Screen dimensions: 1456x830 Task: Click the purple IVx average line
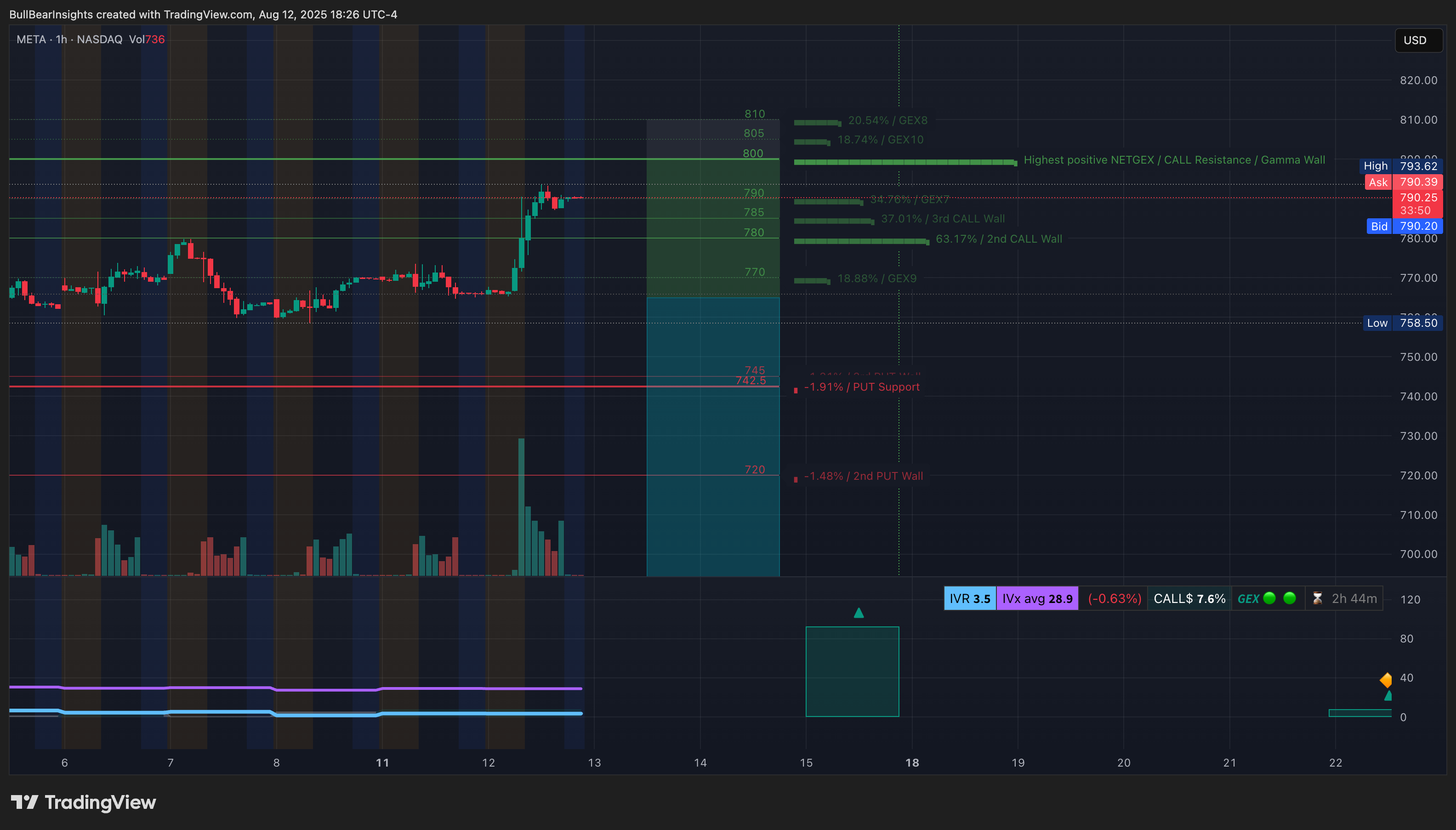tap(296, 688)
